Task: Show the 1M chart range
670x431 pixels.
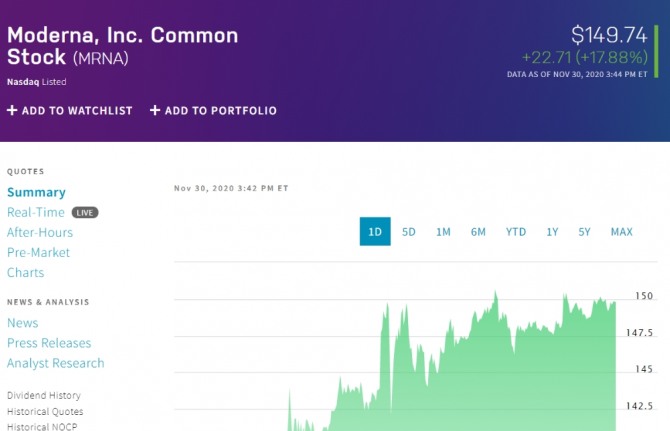Action: coord(443,232)
